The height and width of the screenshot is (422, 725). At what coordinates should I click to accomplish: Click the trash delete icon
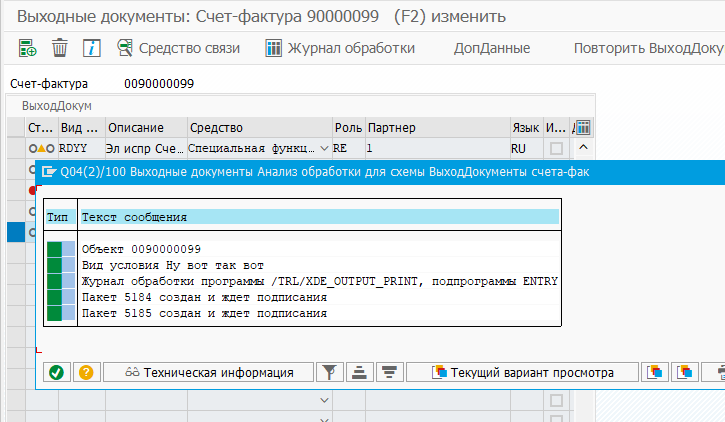pyautogui.click(x=60, y=48)
